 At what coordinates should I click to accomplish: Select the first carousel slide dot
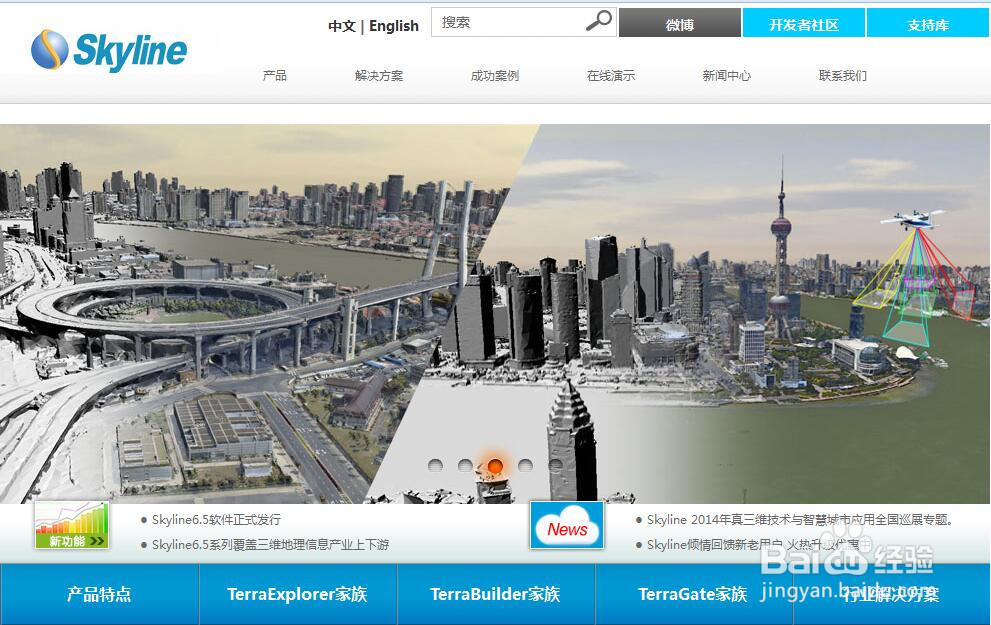435,466
